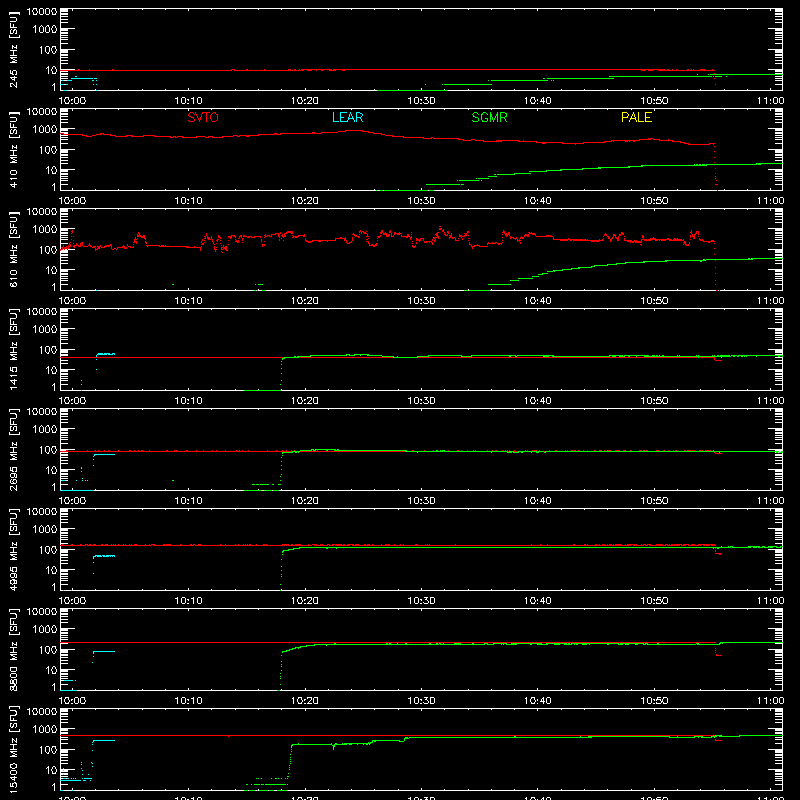Click the 10000 y-axis value on 245 MHz plot
Viewport: 800px width, 800px height.
[42, 12]
